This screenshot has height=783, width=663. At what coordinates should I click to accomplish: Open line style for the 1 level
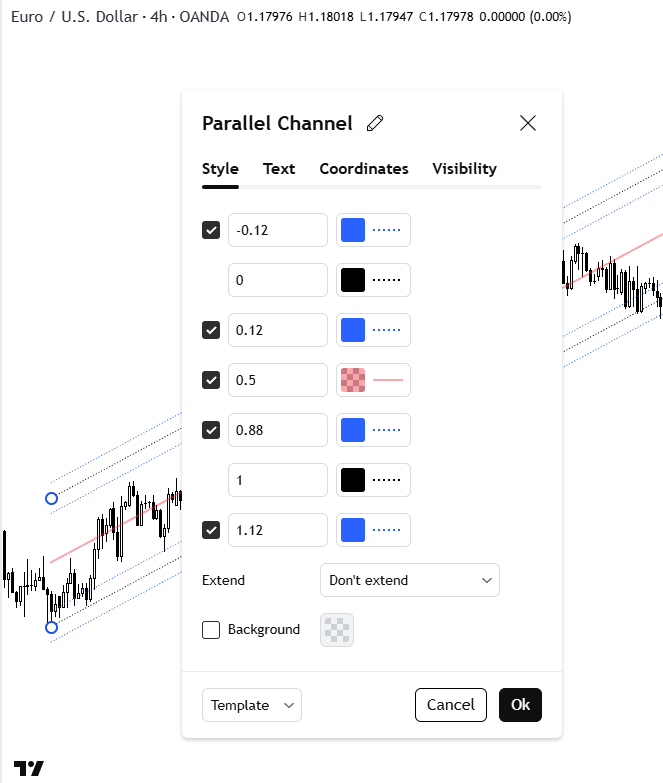386,480
